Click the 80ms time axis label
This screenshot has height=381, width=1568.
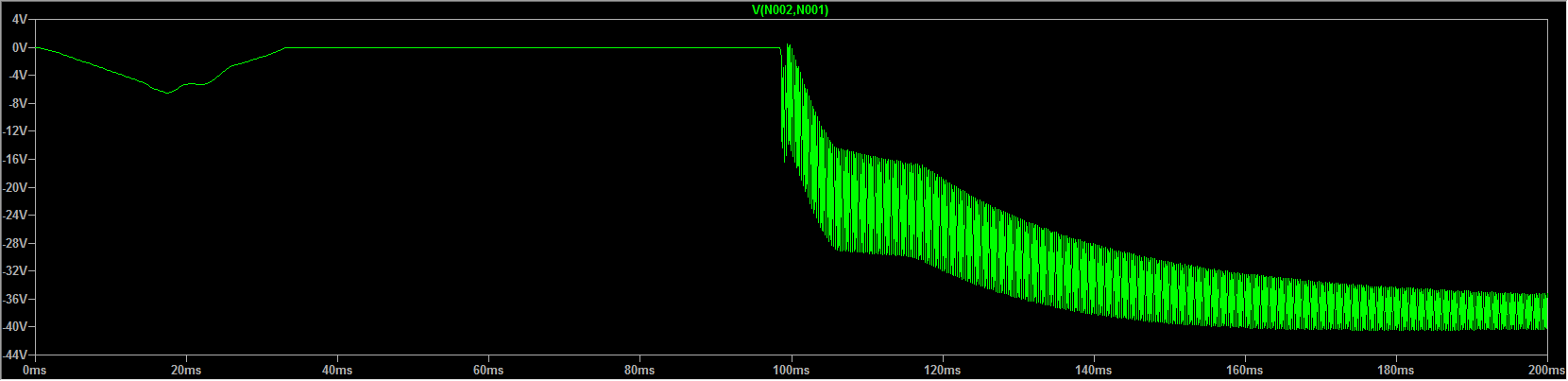coord(639,371)
